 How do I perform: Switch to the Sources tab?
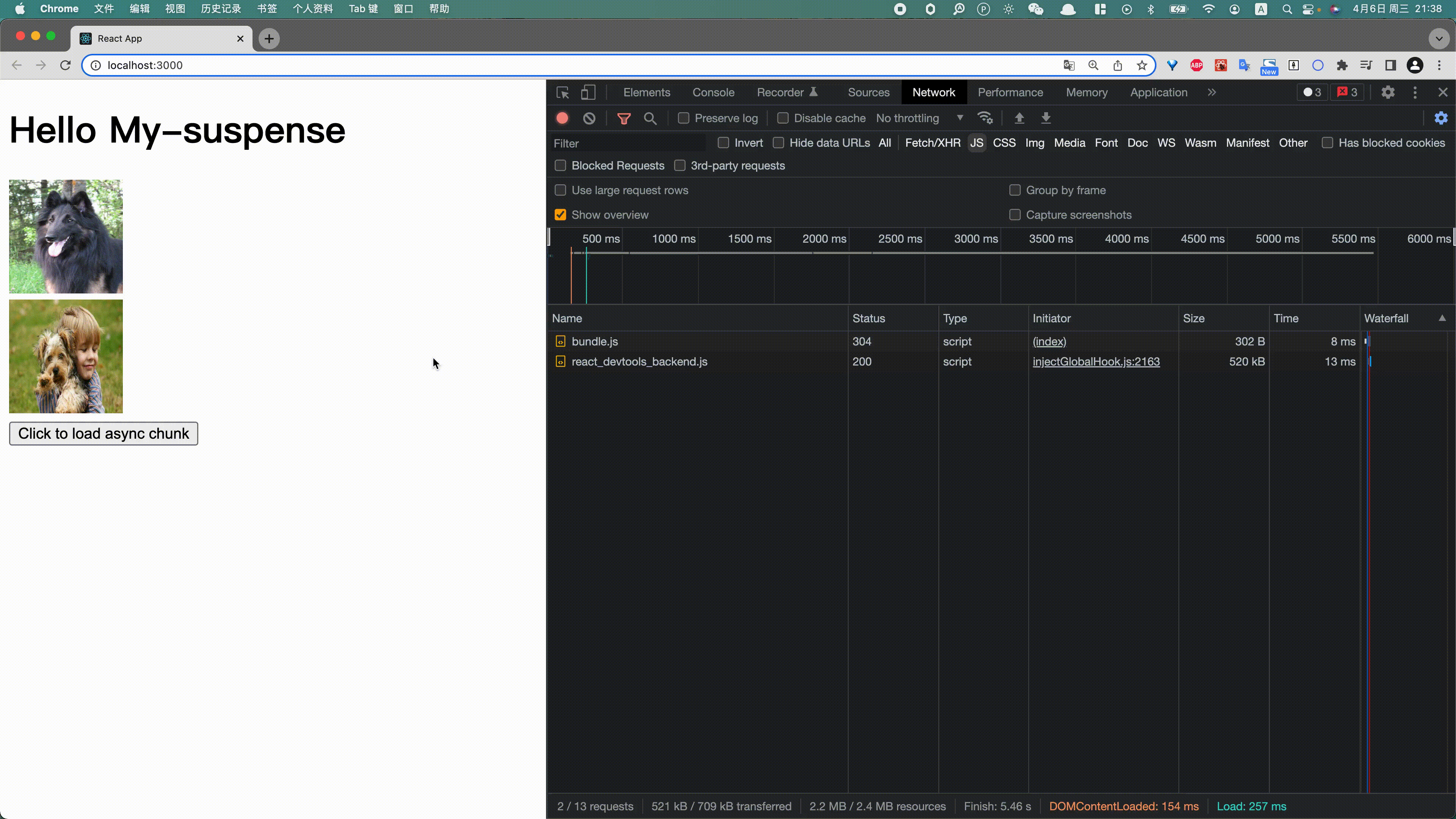point(868,92)
